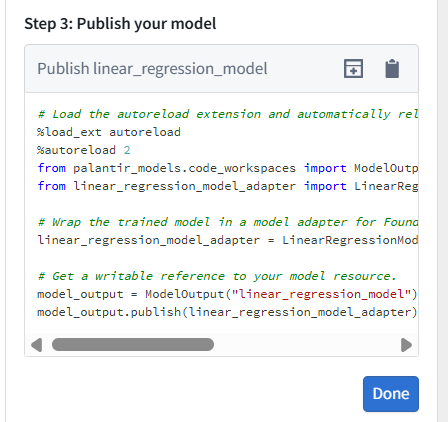Image resolution: width=448 pixels, height=422 pixels.
Task: Click the 'Publish linear_regression_model' snippet title
Action: [x=152, y=69]
